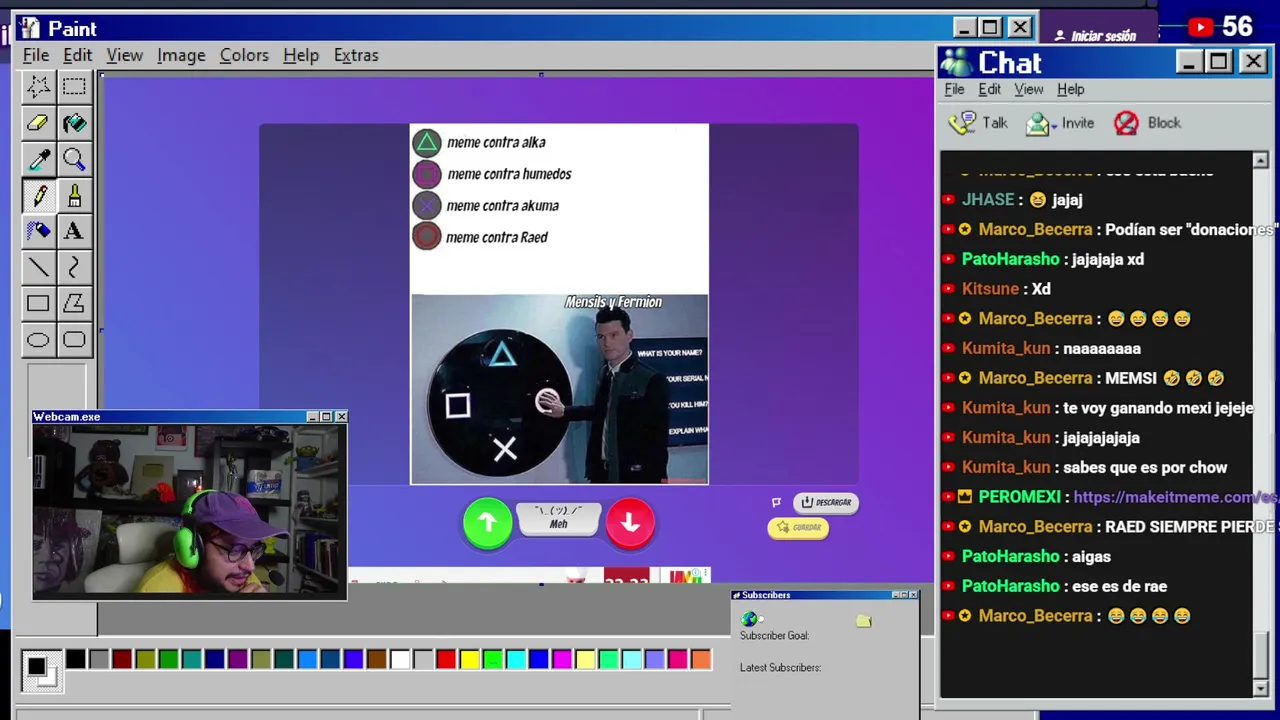Pick the yellow palette swatch
This screenshot has height=720, width=1280.
(469, 659)
